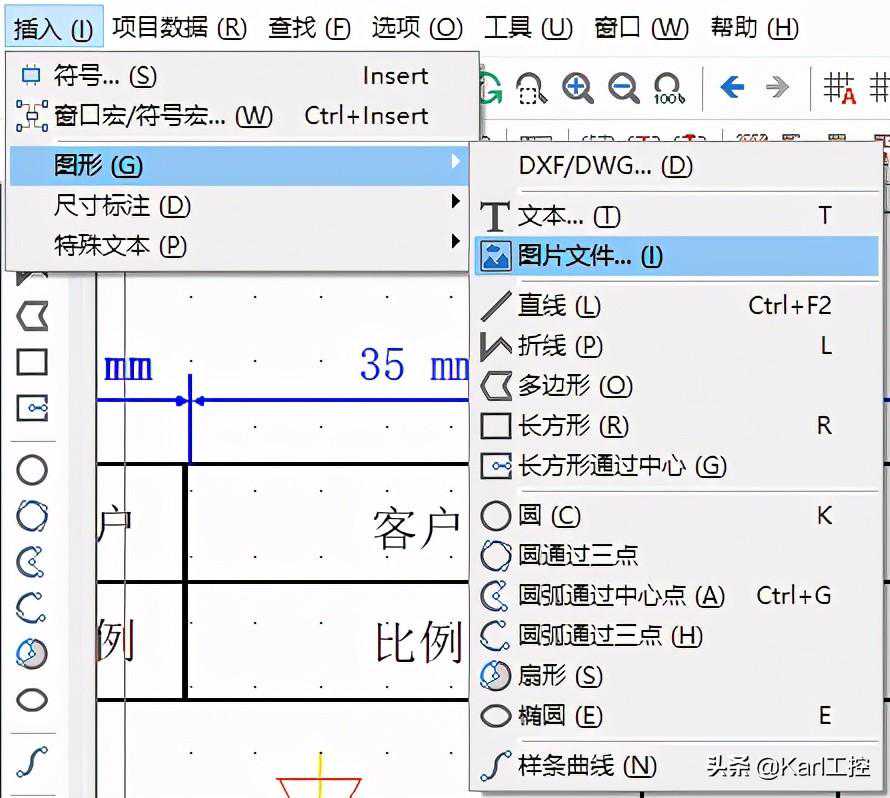Click the 客户 cell in drawing
Viewport: 890px width, 798px height.
tap(415, 527)
